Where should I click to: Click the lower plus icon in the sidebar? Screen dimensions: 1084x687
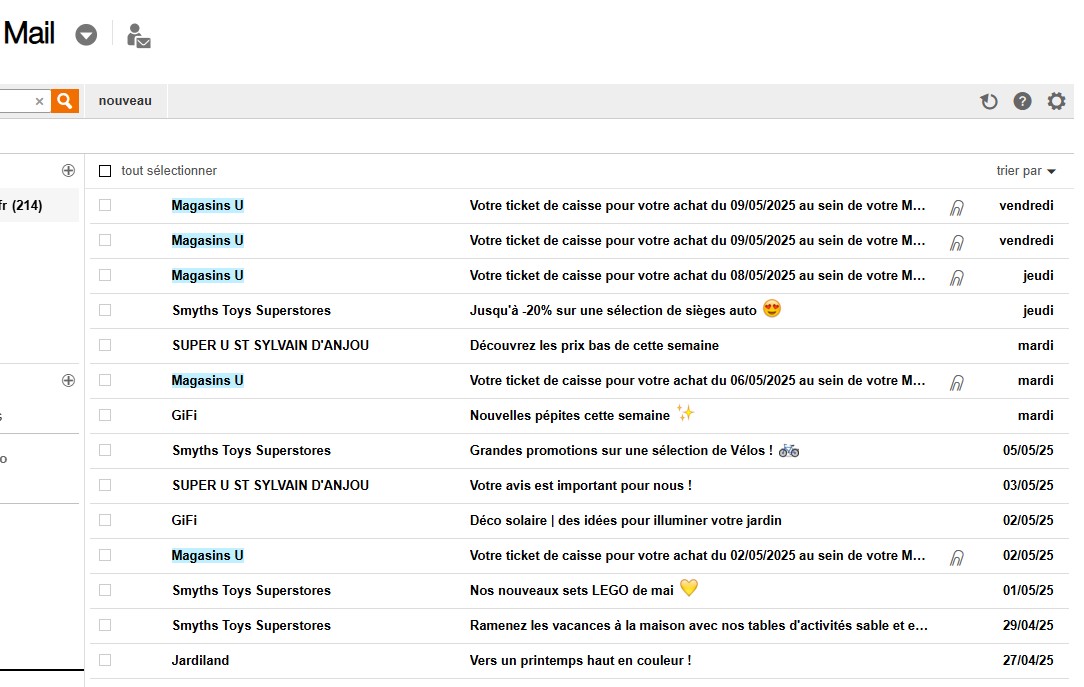coord(68,380)
